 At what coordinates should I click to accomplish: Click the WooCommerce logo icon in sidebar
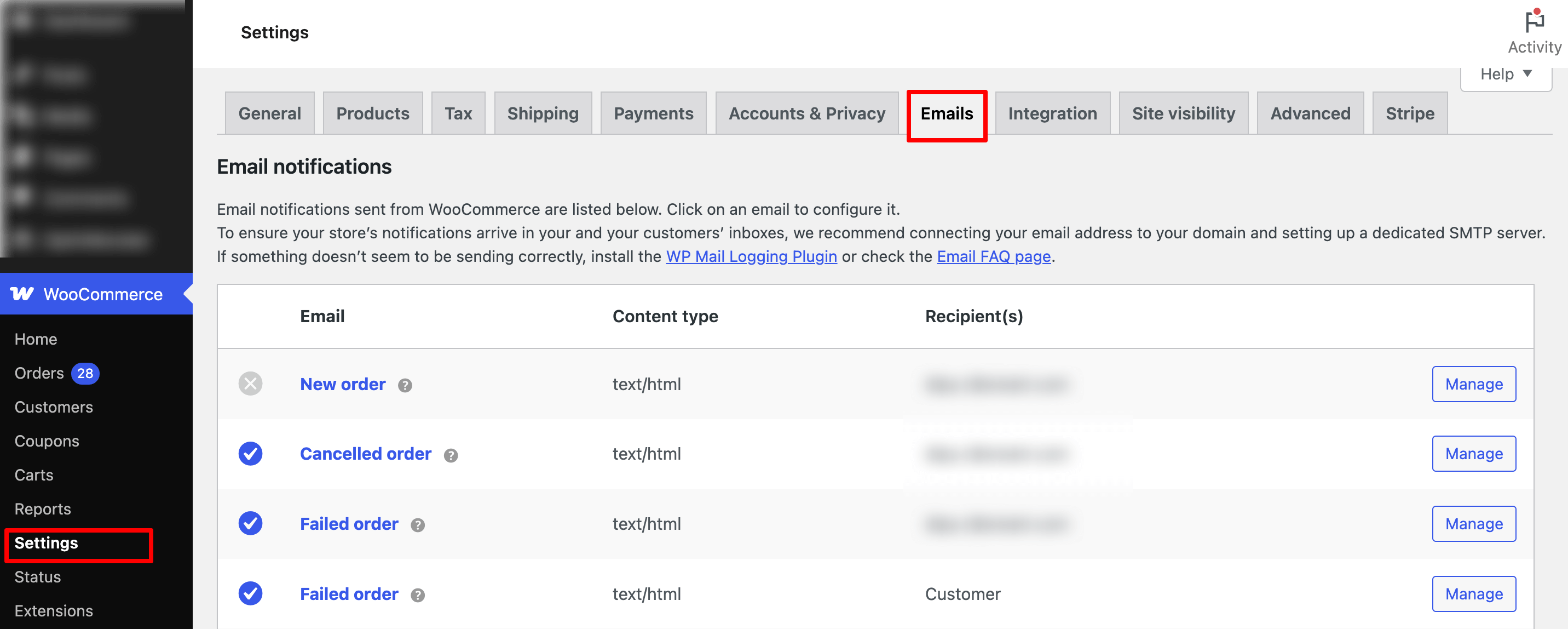(22, 294)
